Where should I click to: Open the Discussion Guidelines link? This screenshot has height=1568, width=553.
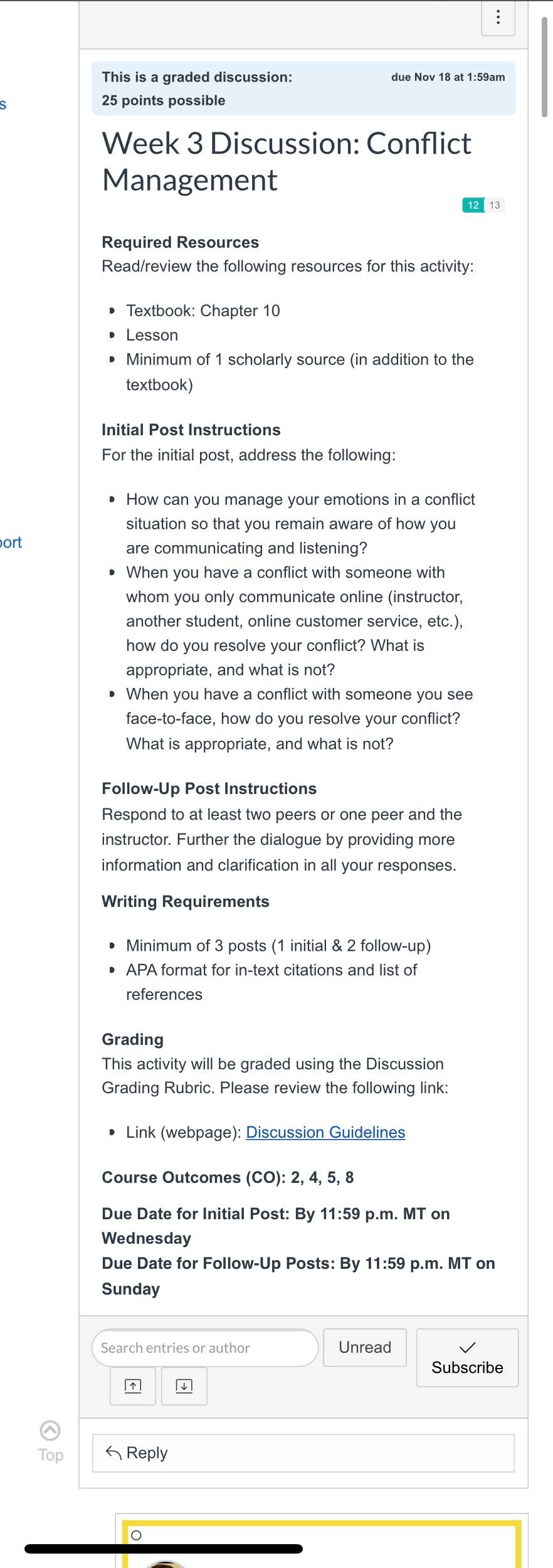[325, 1132]
